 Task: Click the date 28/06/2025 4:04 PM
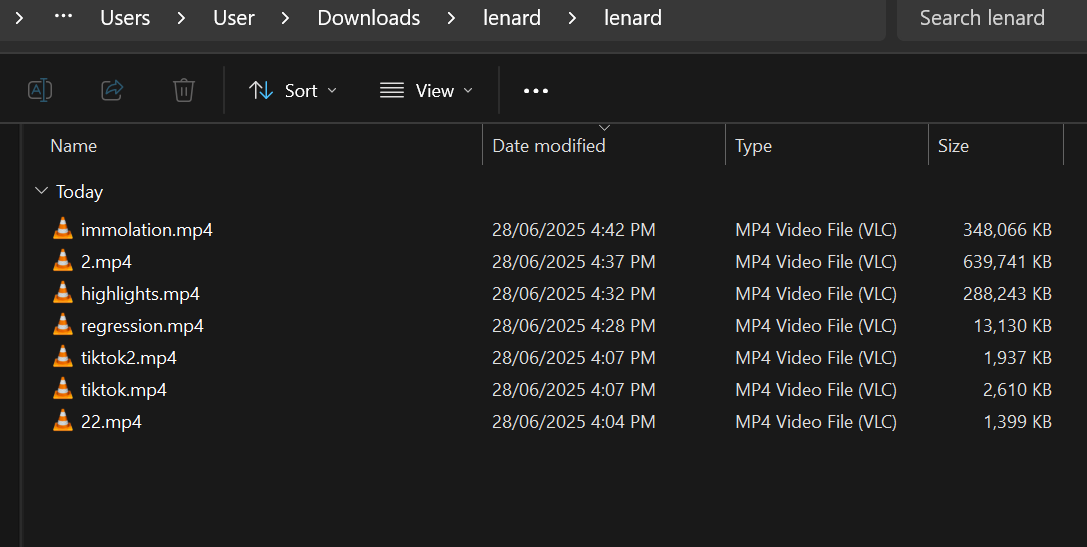click(x=573, y=422)
